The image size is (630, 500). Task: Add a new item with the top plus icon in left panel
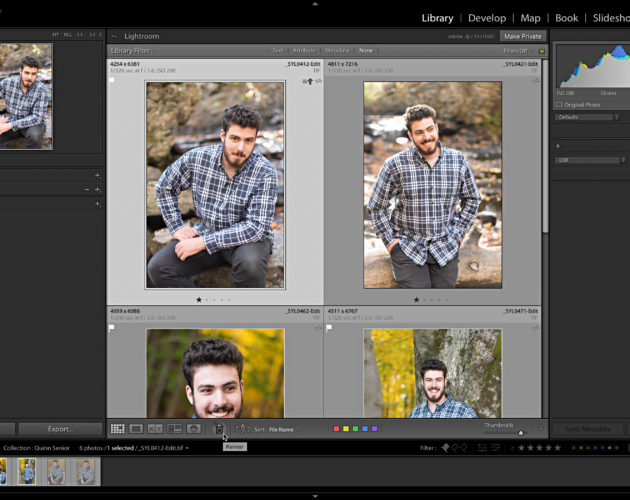[x=97, y=175]
